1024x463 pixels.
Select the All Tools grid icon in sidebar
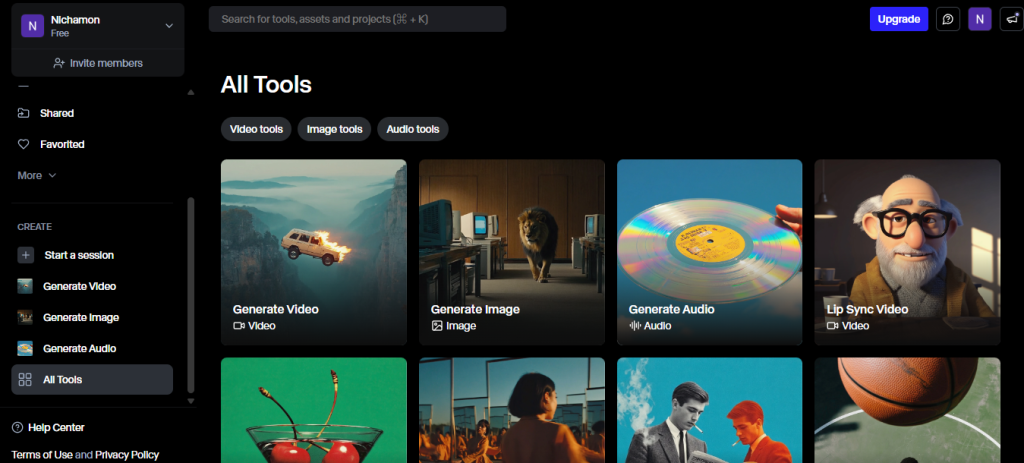25,380
